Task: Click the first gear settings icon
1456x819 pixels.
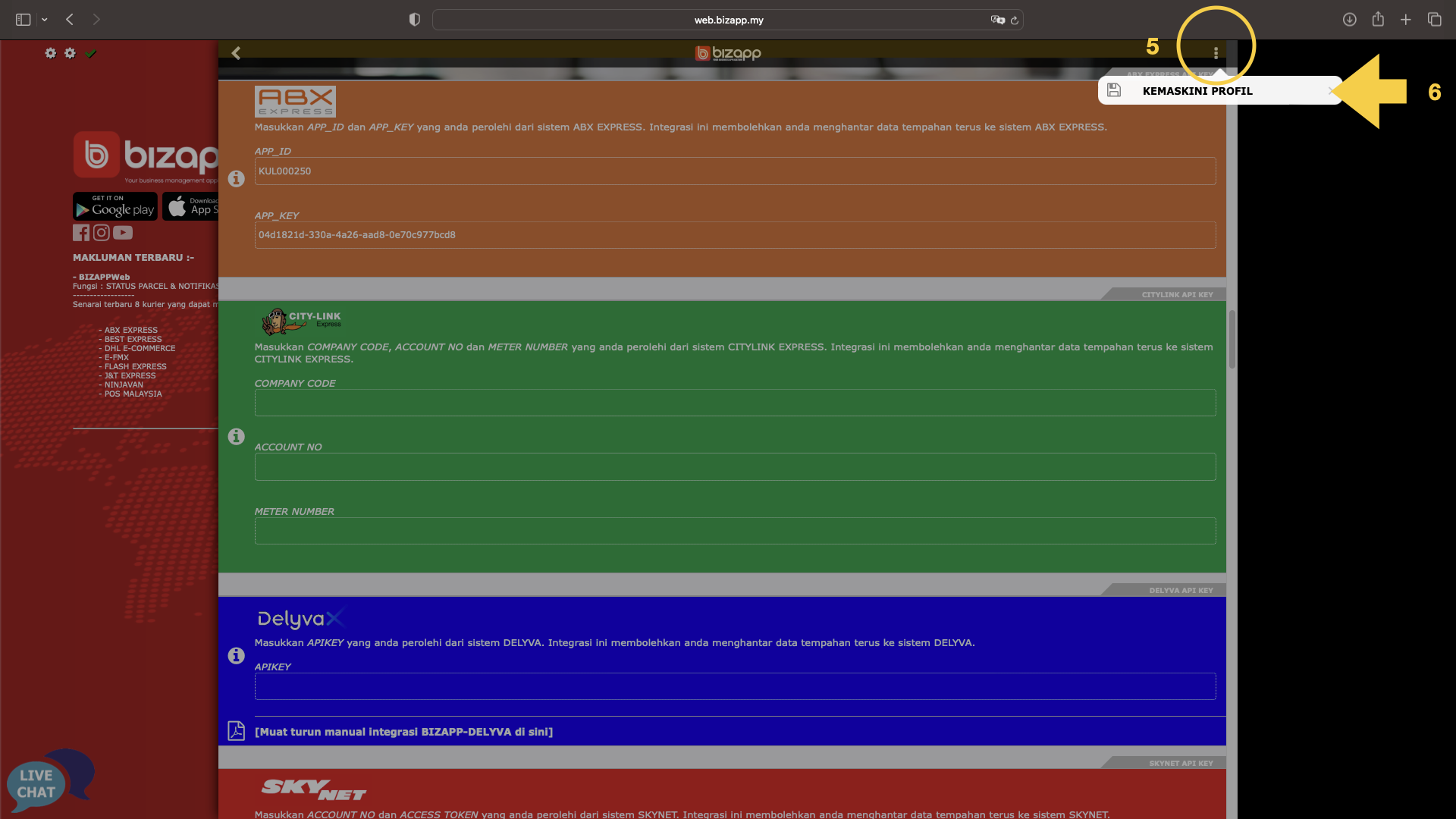Action: pyautogui.click(x=50, y=53)
